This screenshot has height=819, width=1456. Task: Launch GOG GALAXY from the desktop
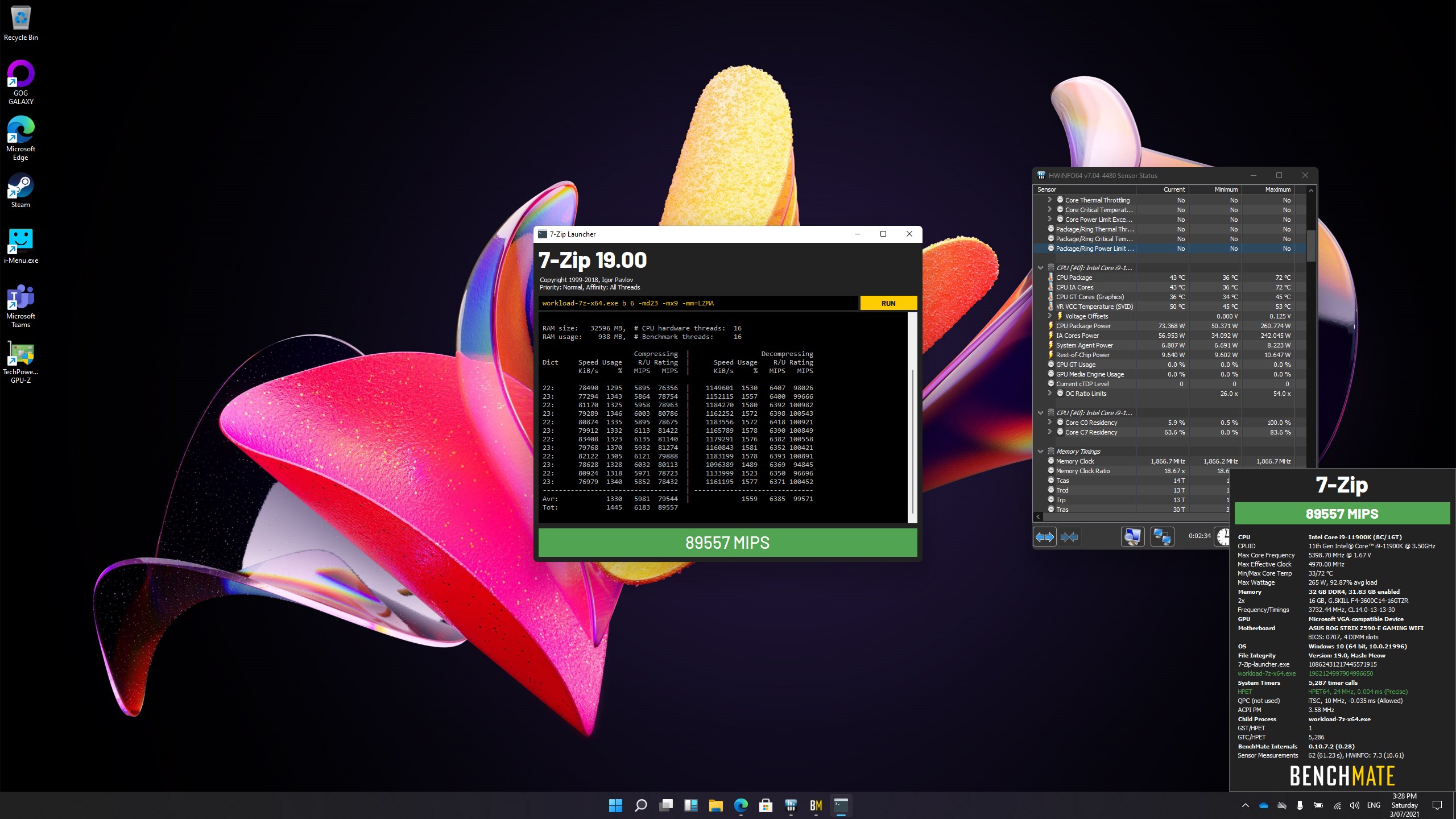(x=21, y=82)
